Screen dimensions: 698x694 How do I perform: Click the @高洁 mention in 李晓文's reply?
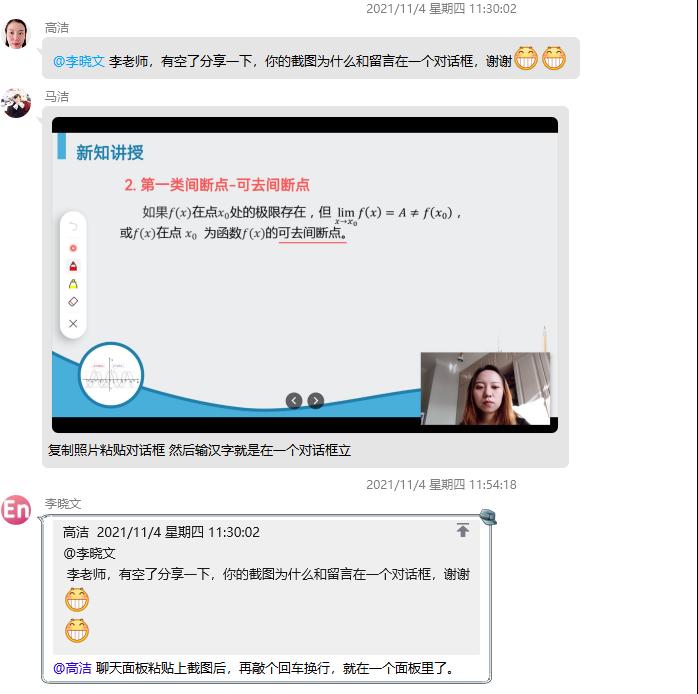pos(72,668)
